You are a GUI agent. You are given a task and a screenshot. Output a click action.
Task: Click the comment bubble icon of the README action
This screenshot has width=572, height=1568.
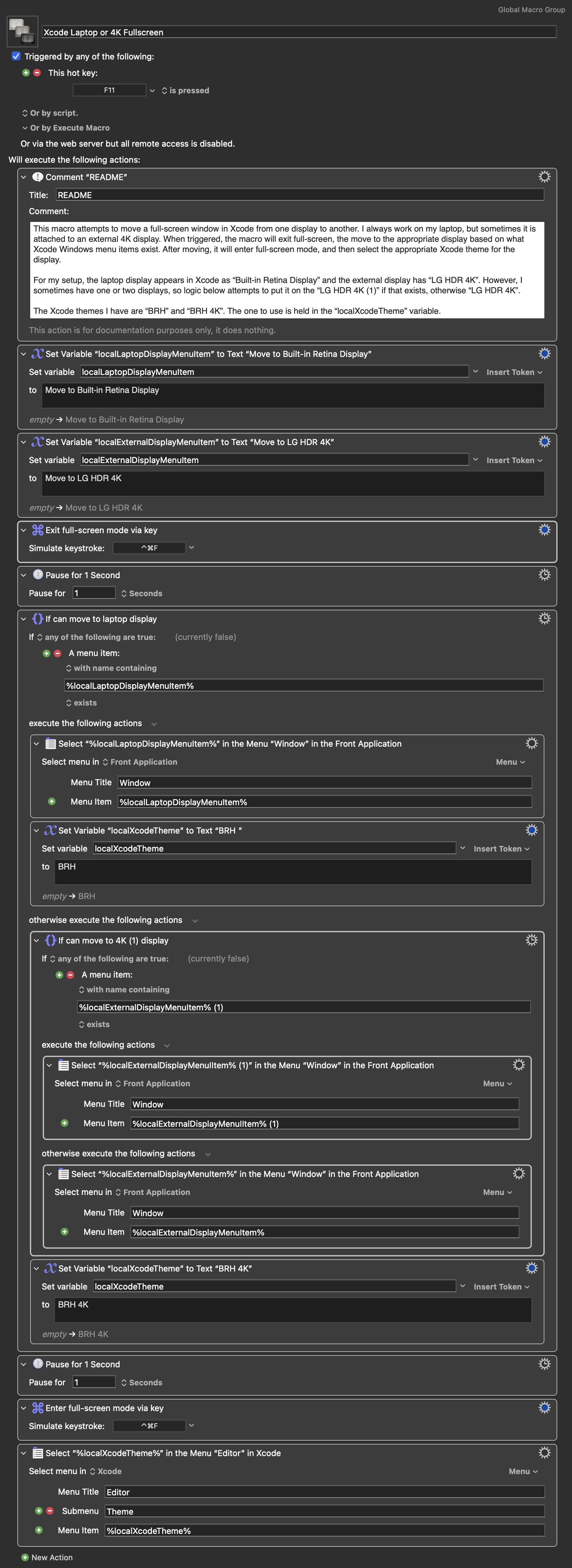click(38, 177)
